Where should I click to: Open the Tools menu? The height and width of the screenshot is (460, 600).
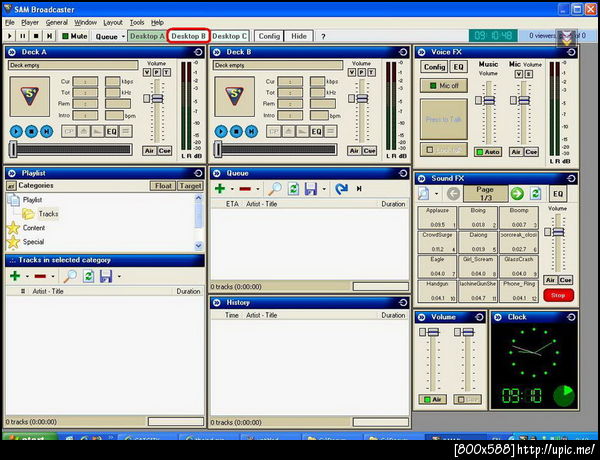tap(137, 23)
